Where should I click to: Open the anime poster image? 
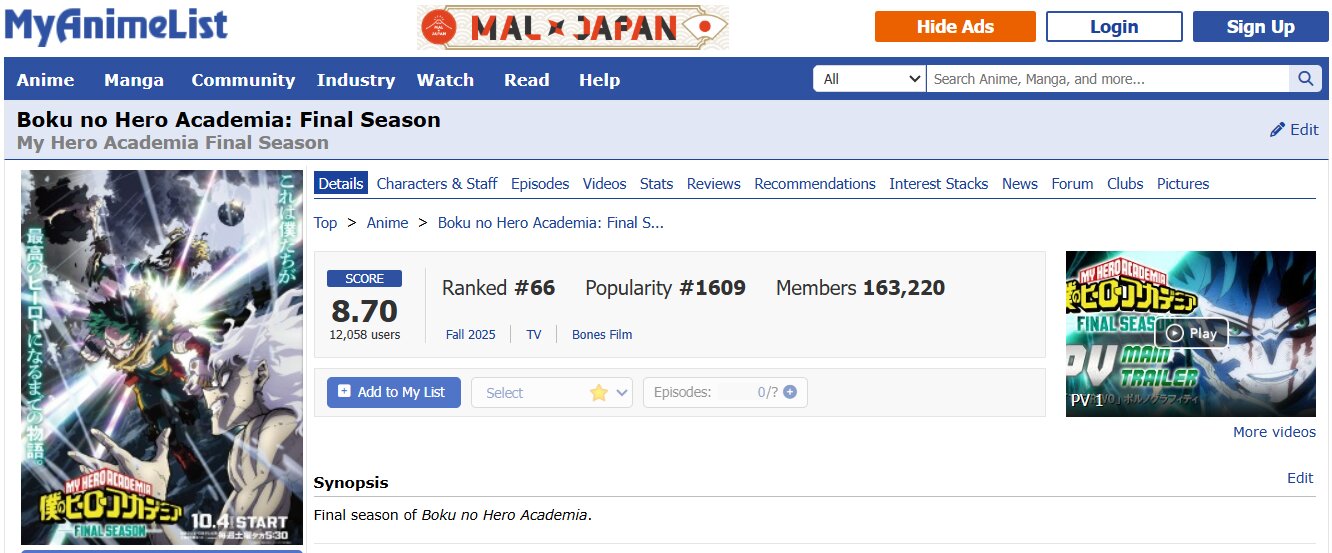click(x=162, y=357)
